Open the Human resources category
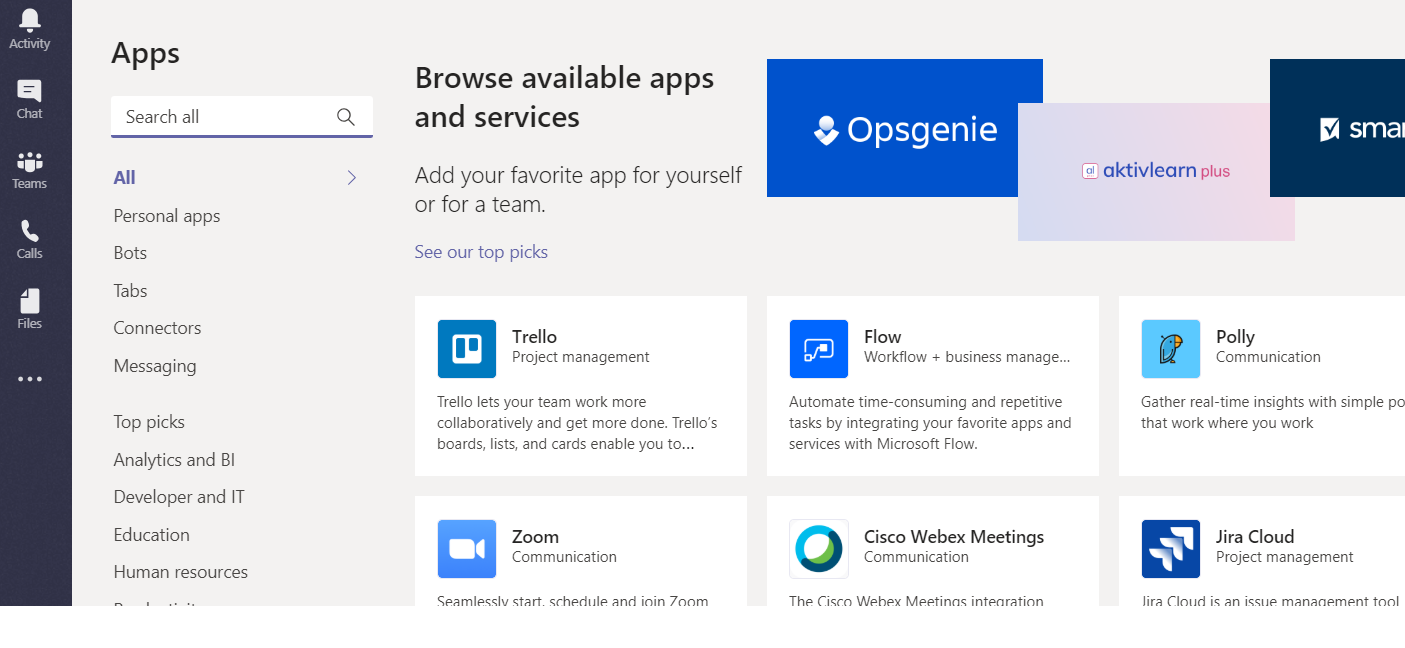Image resolution: width=1405 pixels, height=648 pixels. 181,572
